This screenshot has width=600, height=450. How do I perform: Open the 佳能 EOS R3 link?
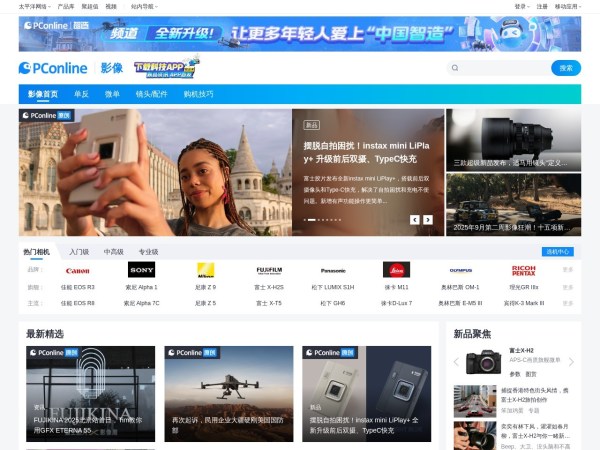(77, 287)
